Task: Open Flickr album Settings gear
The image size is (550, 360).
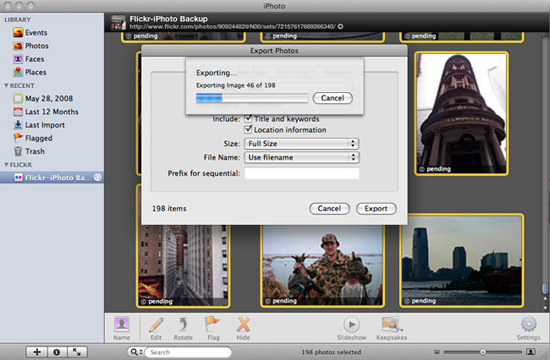Action: pos(528,328)
